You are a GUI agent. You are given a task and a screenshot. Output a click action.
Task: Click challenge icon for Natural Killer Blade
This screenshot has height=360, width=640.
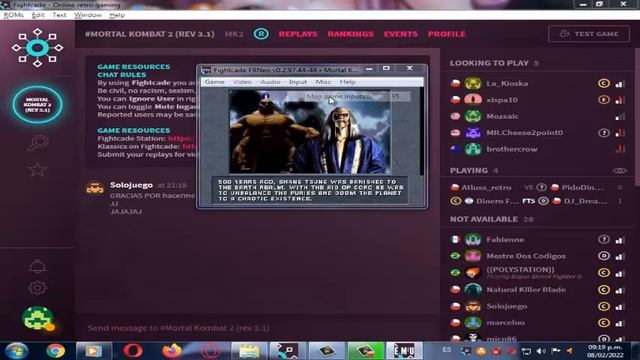(x=604, y=290)
